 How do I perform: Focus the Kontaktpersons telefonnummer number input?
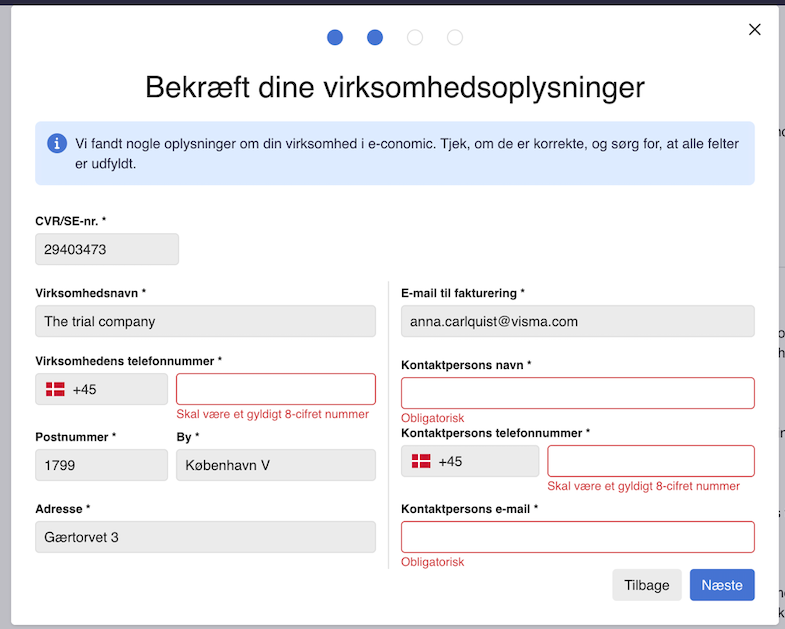(651, 461)
